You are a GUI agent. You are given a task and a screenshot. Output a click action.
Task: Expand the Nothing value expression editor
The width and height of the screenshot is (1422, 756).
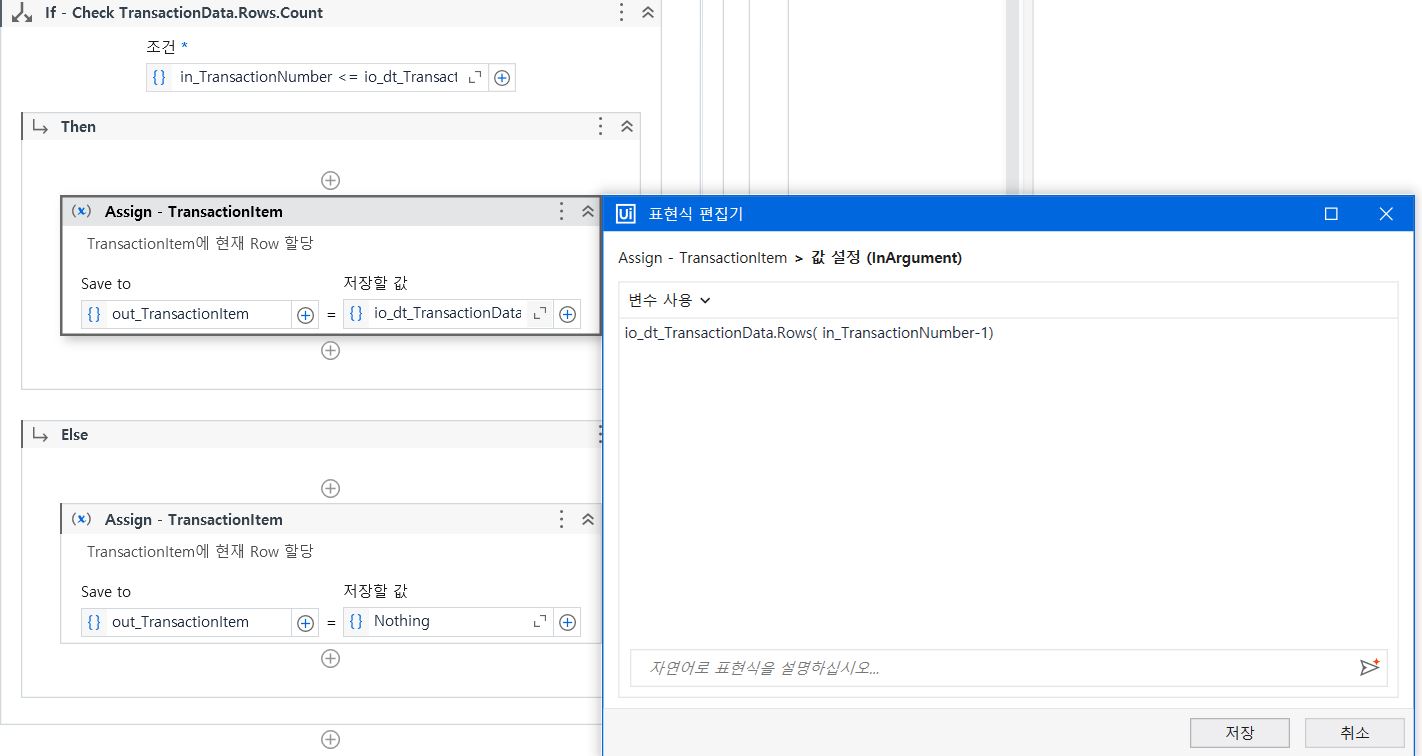(x=540, y=621)
